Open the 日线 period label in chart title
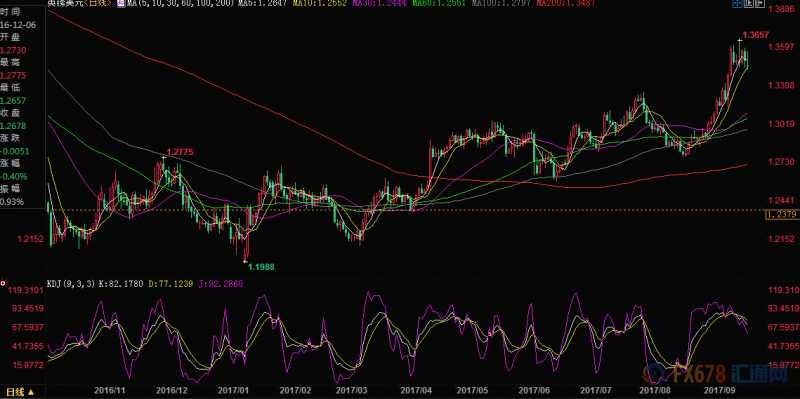The height and width of the screenshot is (399, 800). click(x=98, y=3)
